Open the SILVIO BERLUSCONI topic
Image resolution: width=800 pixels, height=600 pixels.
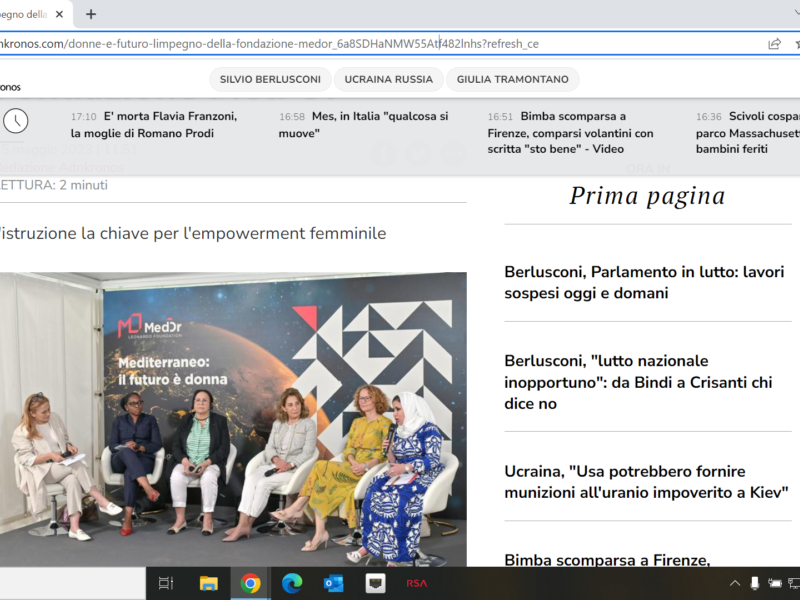tap(270, 80)
